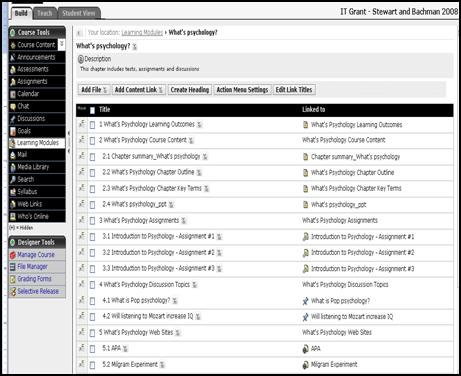Image resolution: width=461 pixels, height=376 pixels.
Task: Open the File Manager designer tool
Action: click(32, 267)
